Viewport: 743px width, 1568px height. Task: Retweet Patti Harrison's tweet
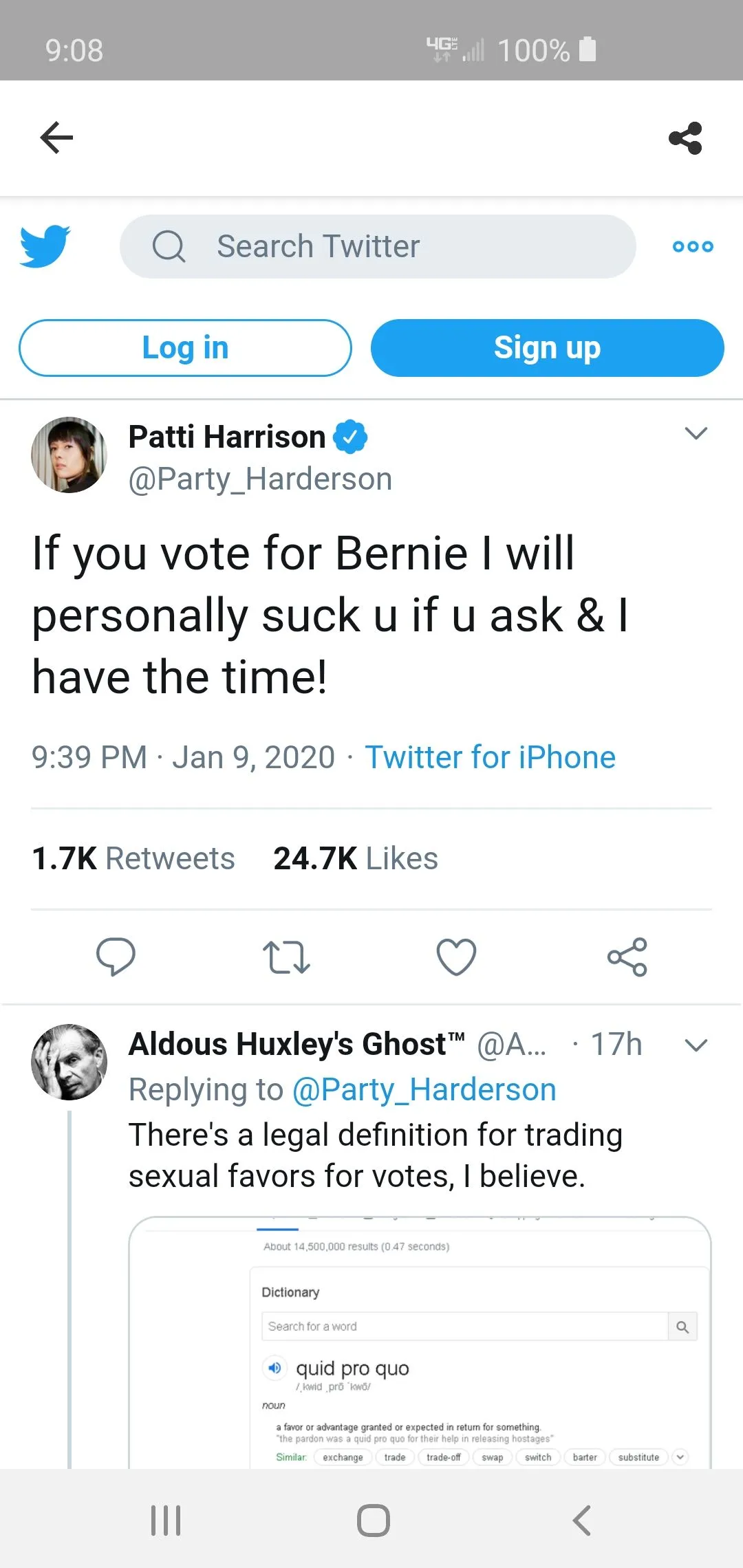coord(286,957)
